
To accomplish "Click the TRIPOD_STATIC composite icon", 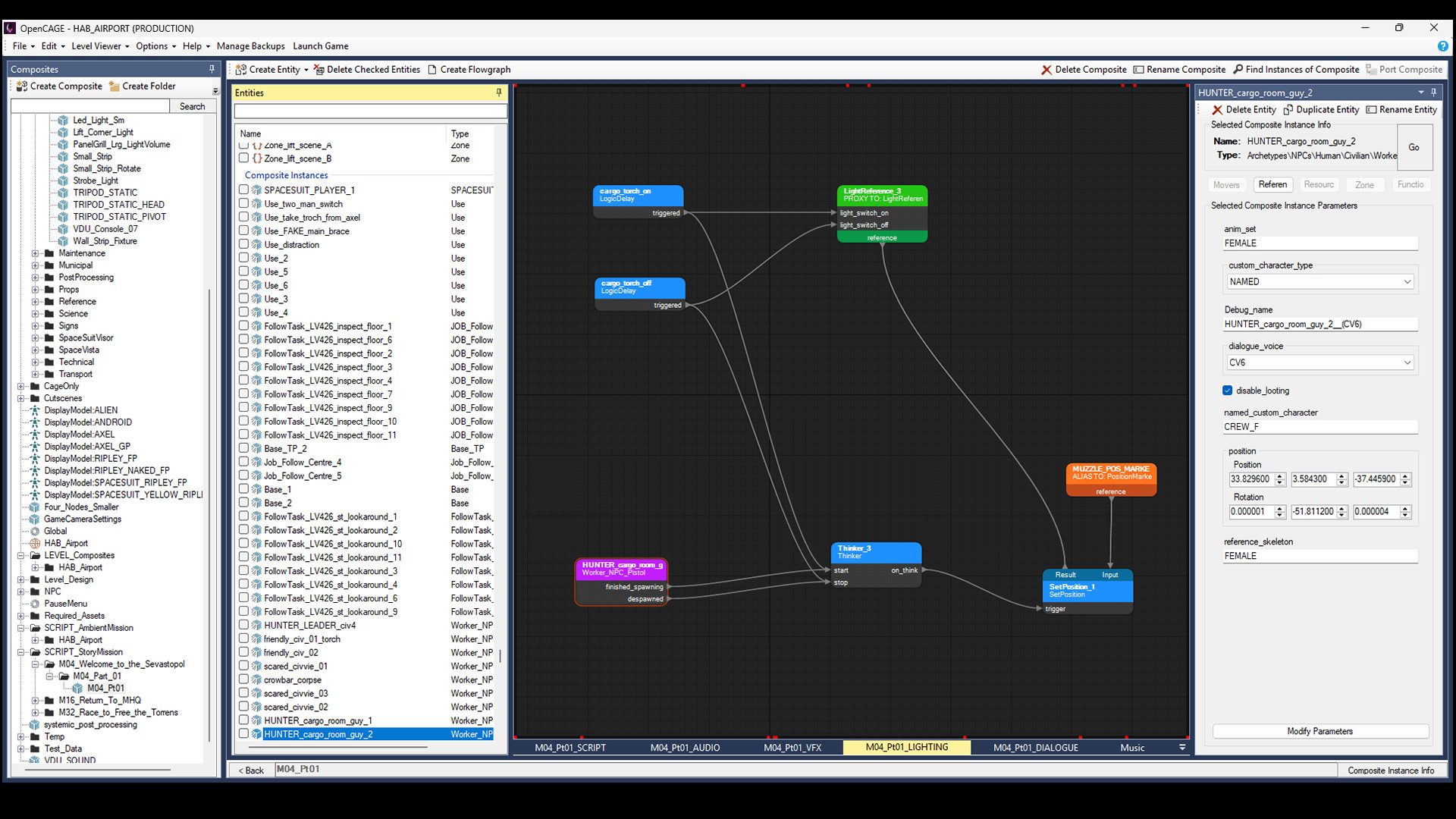I will [x=64, y=193].
